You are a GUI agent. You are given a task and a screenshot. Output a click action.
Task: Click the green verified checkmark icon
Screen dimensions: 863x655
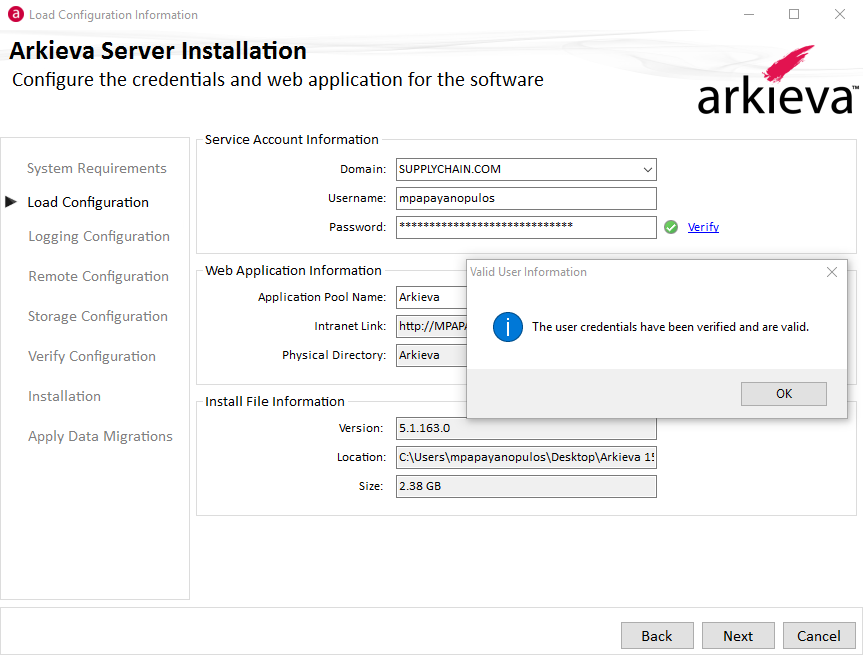pos(670,227)
